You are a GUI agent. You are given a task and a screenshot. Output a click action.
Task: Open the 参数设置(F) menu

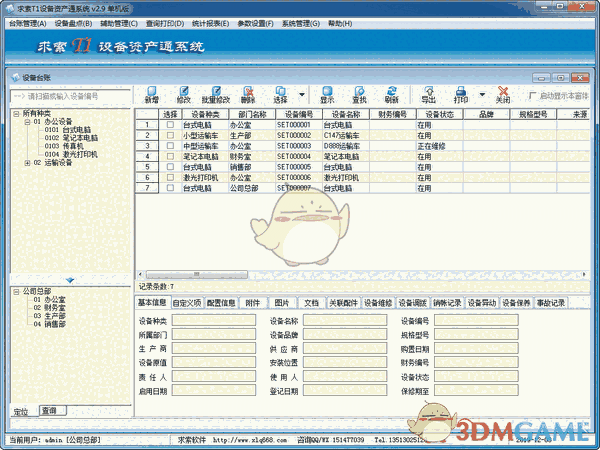256,24
